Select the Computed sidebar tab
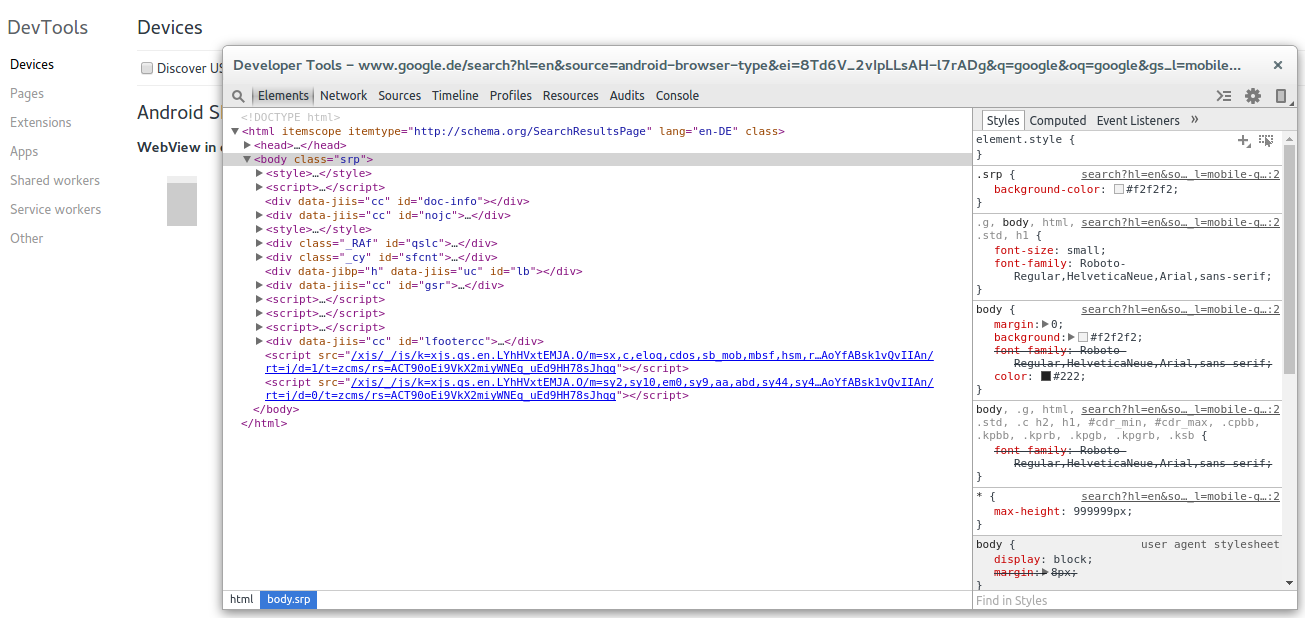Image resolution: width=1305 pixels, height=618 pixels. pos(1058,120)
